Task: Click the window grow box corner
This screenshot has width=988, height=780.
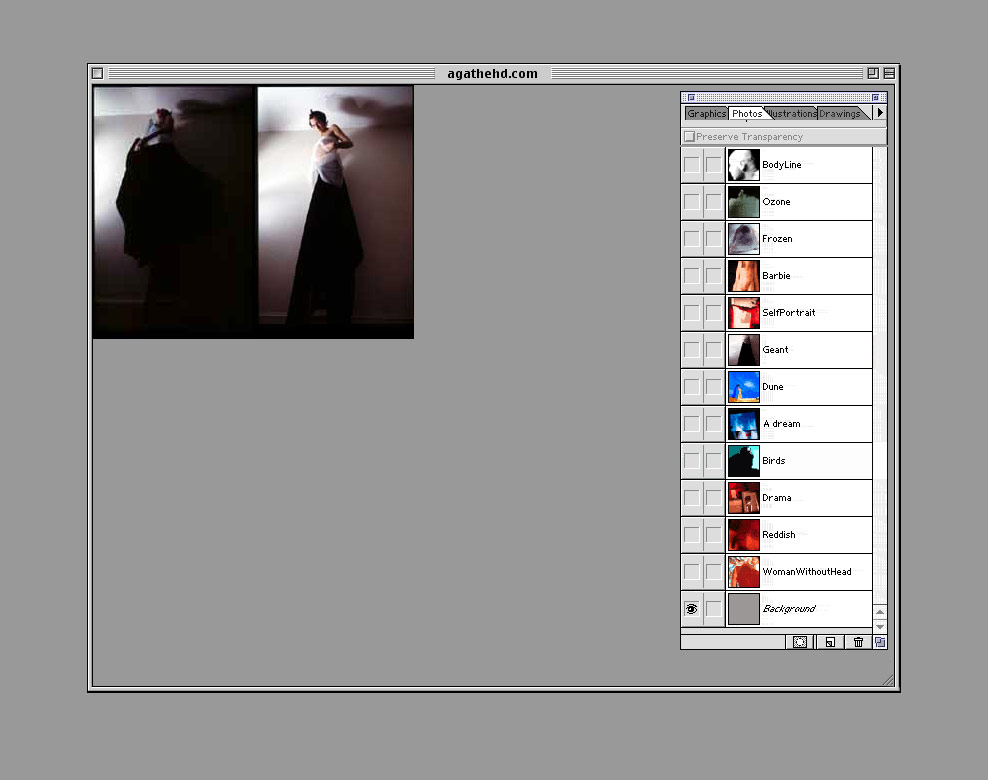Action: [888, 680]
